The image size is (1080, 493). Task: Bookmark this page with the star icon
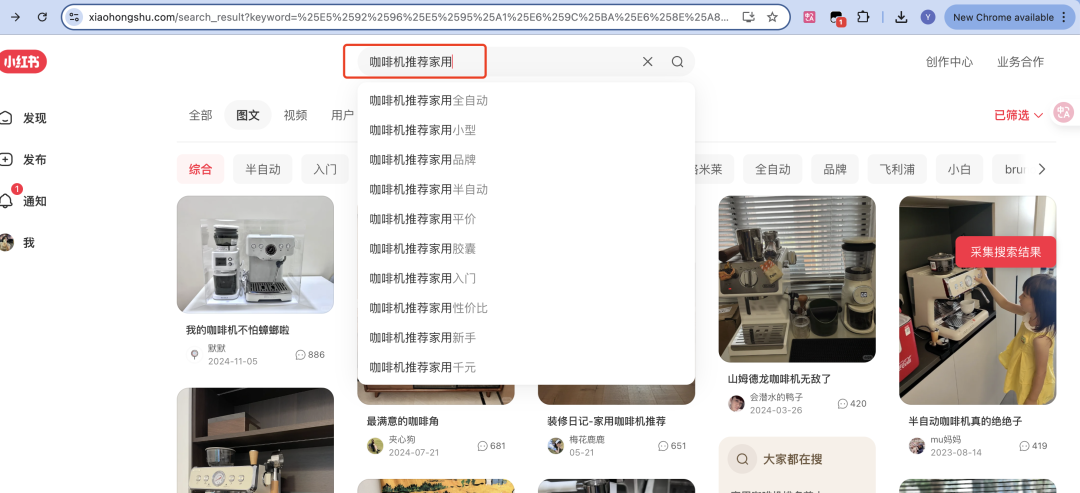click(772, 17)
